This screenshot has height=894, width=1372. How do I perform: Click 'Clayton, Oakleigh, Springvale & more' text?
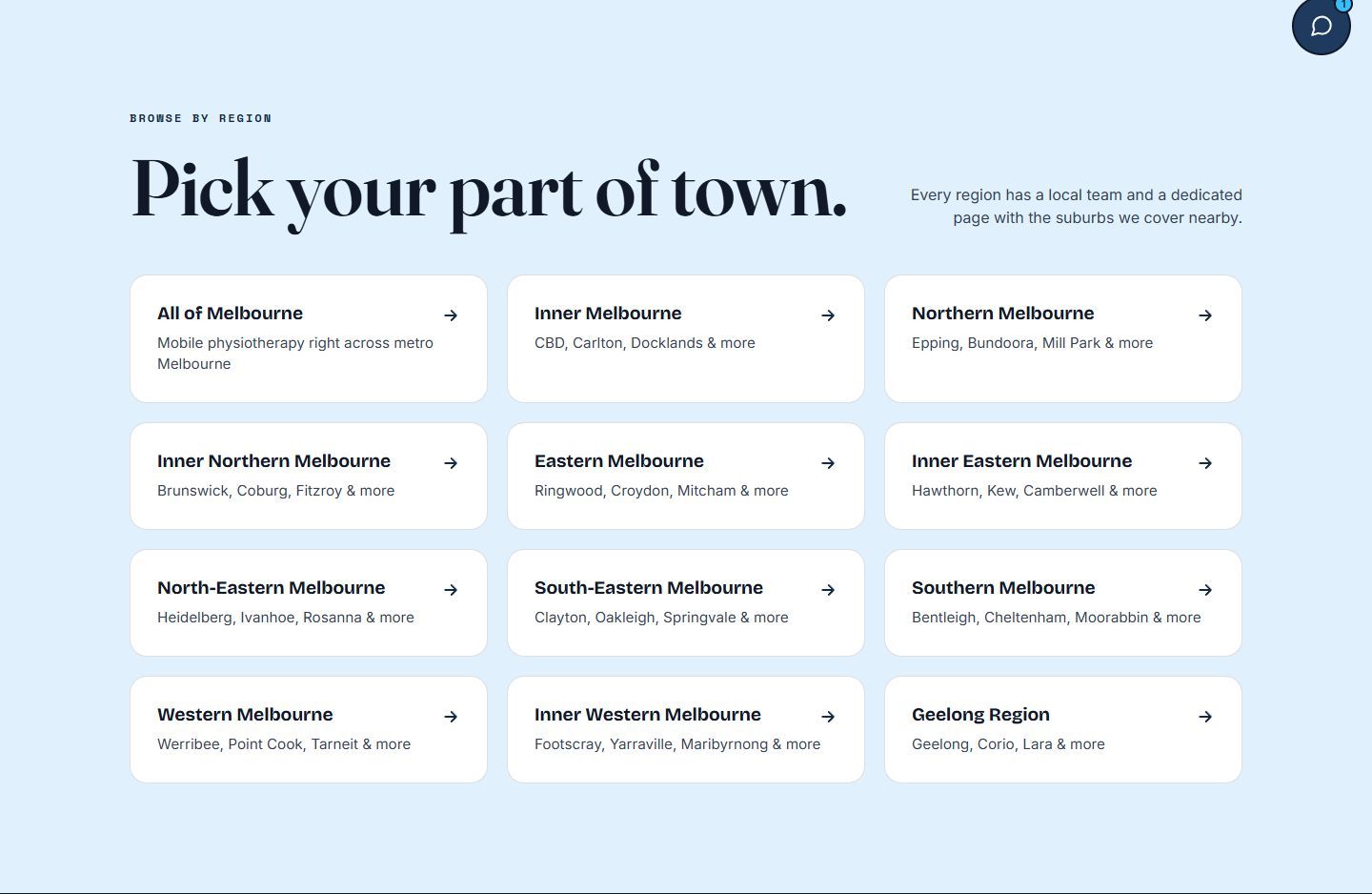tap(661, 618)
